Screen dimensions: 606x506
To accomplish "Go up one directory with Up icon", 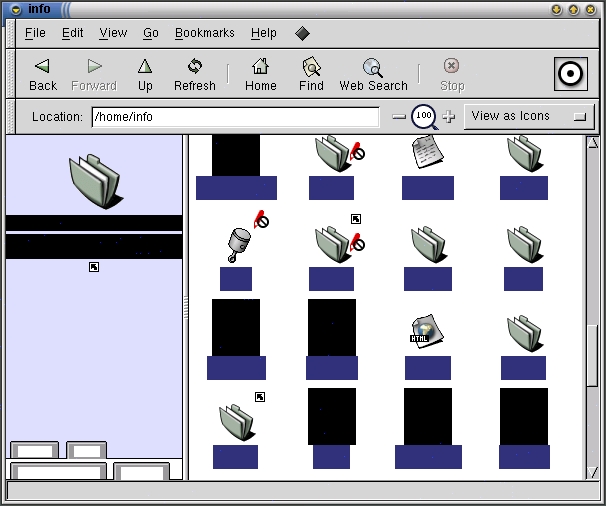I will coord(145,67).
